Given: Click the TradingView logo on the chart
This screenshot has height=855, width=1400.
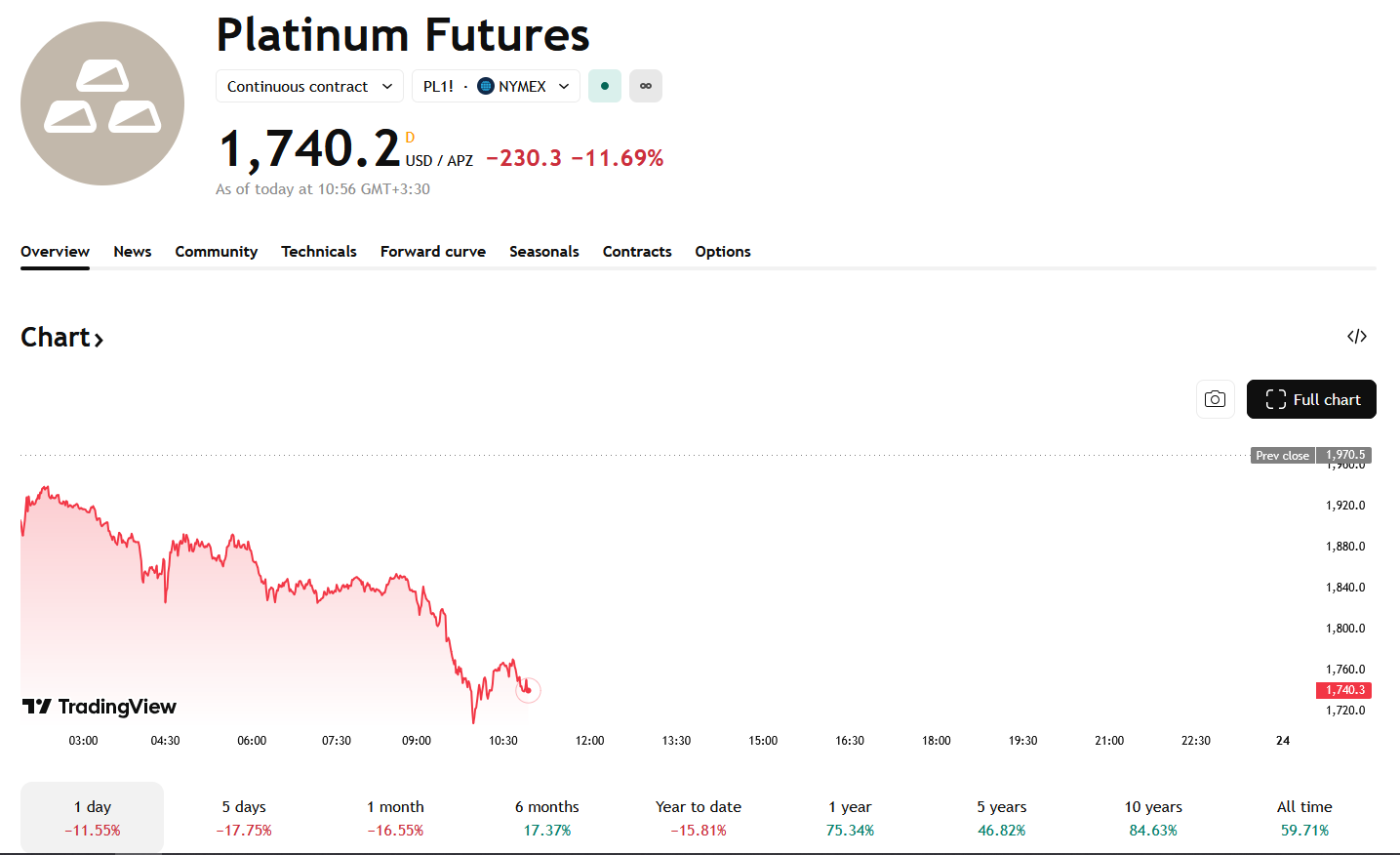Looking at the screenshot, I should (x=100, y=707).
